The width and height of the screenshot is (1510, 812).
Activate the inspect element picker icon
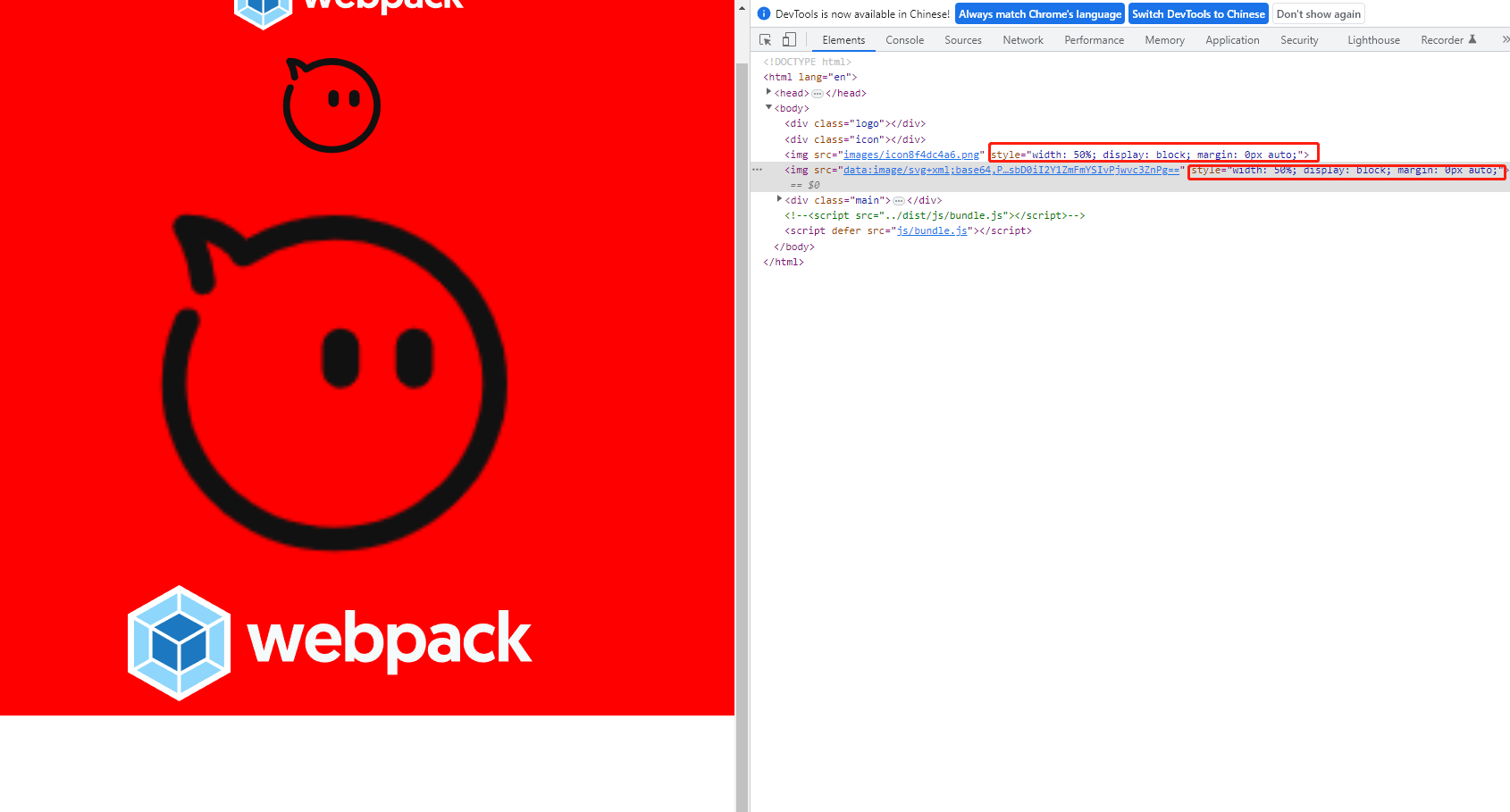(766, 40)
